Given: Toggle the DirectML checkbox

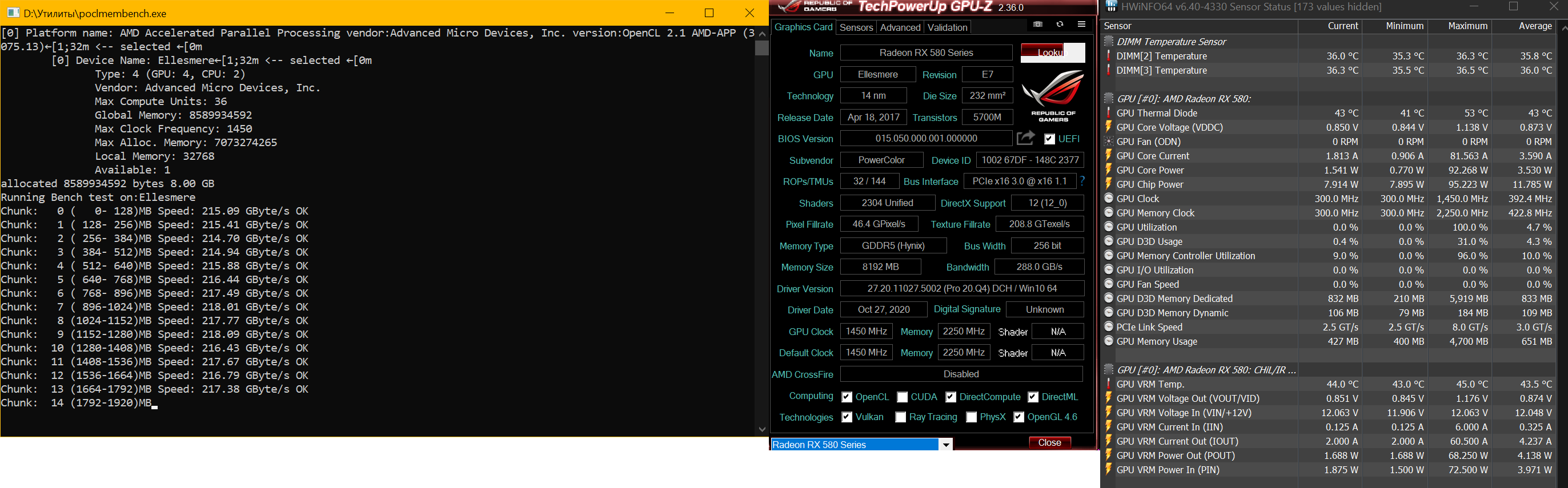Looking at the screenshot, I should tap(1033, 397).
